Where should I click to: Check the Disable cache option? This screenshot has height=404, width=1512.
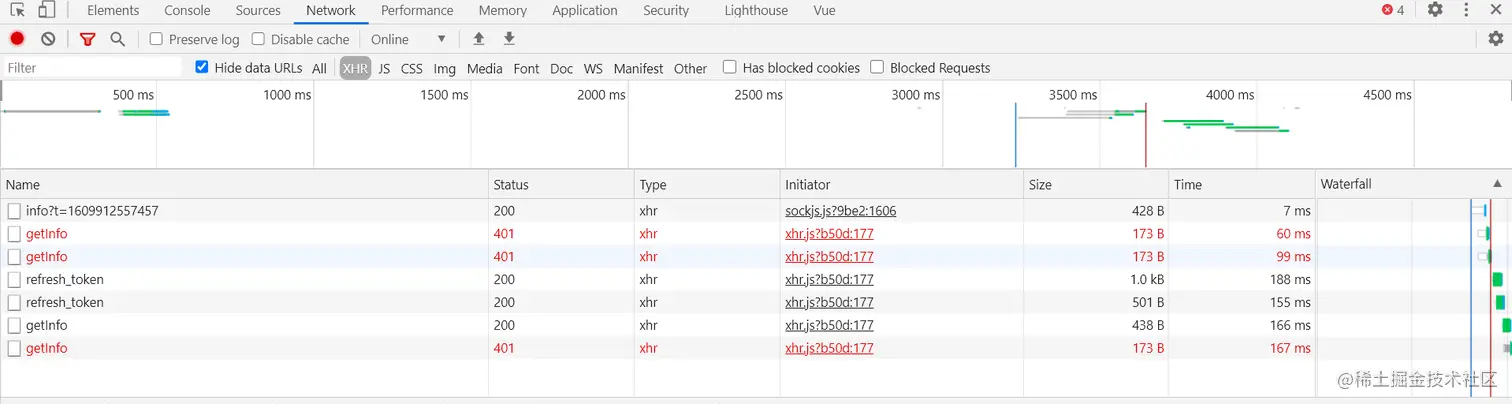click(258, 39)
